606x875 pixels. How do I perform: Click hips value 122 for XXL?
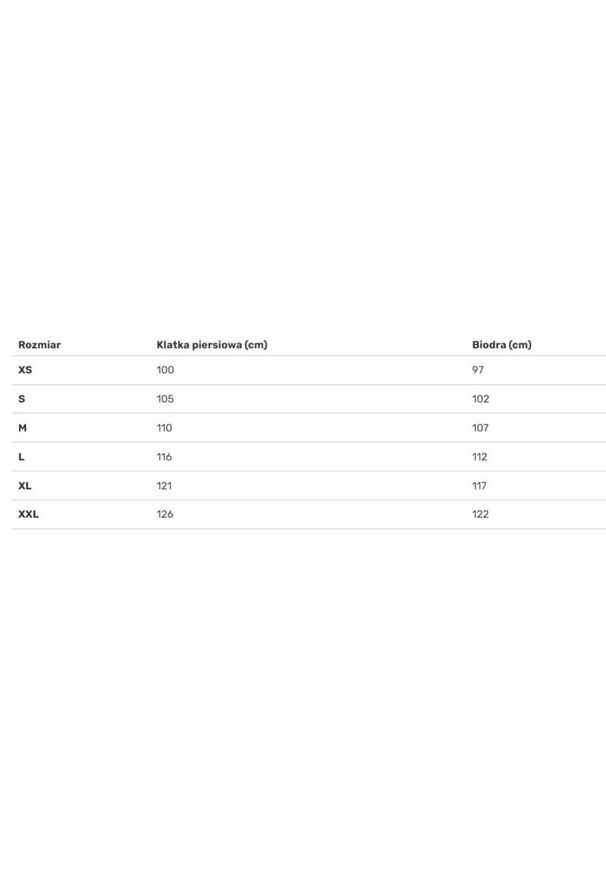[480, 515]
